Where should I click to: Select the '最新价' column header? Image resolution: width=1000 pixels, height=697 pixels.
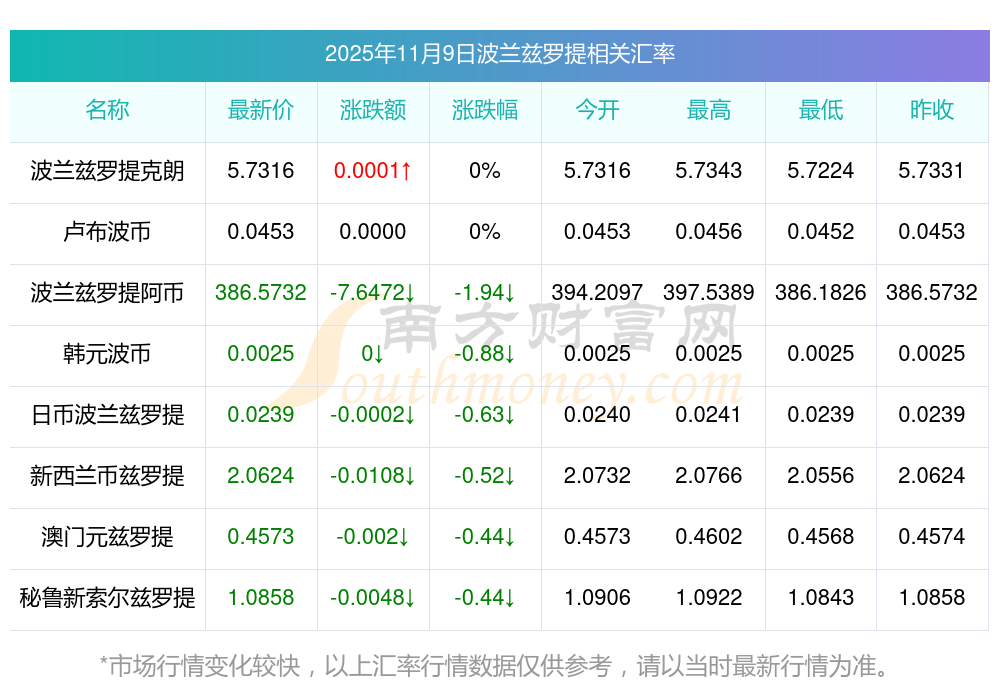pos(261,110)
